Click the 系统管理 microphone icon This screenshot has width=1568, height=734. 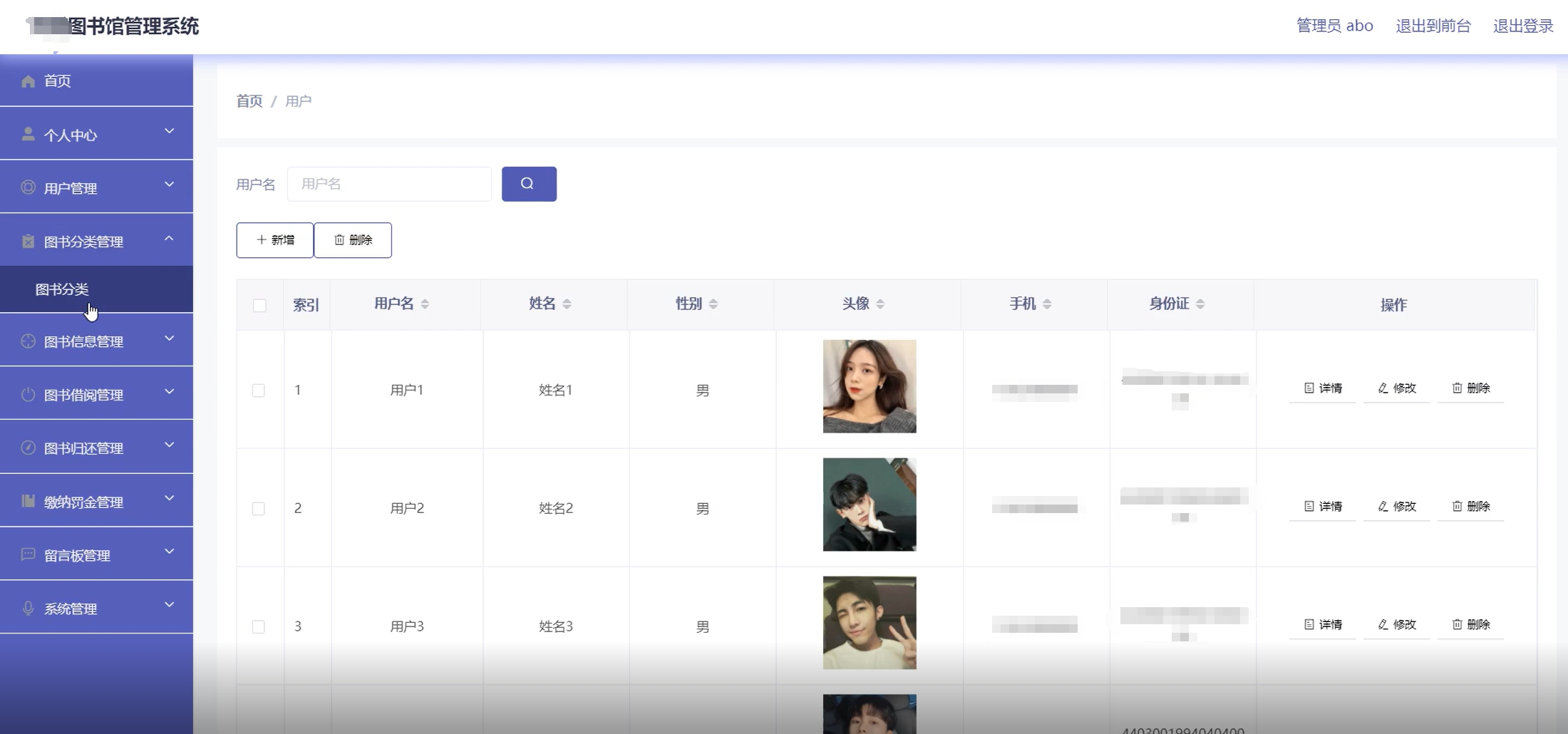coord(28,608)
